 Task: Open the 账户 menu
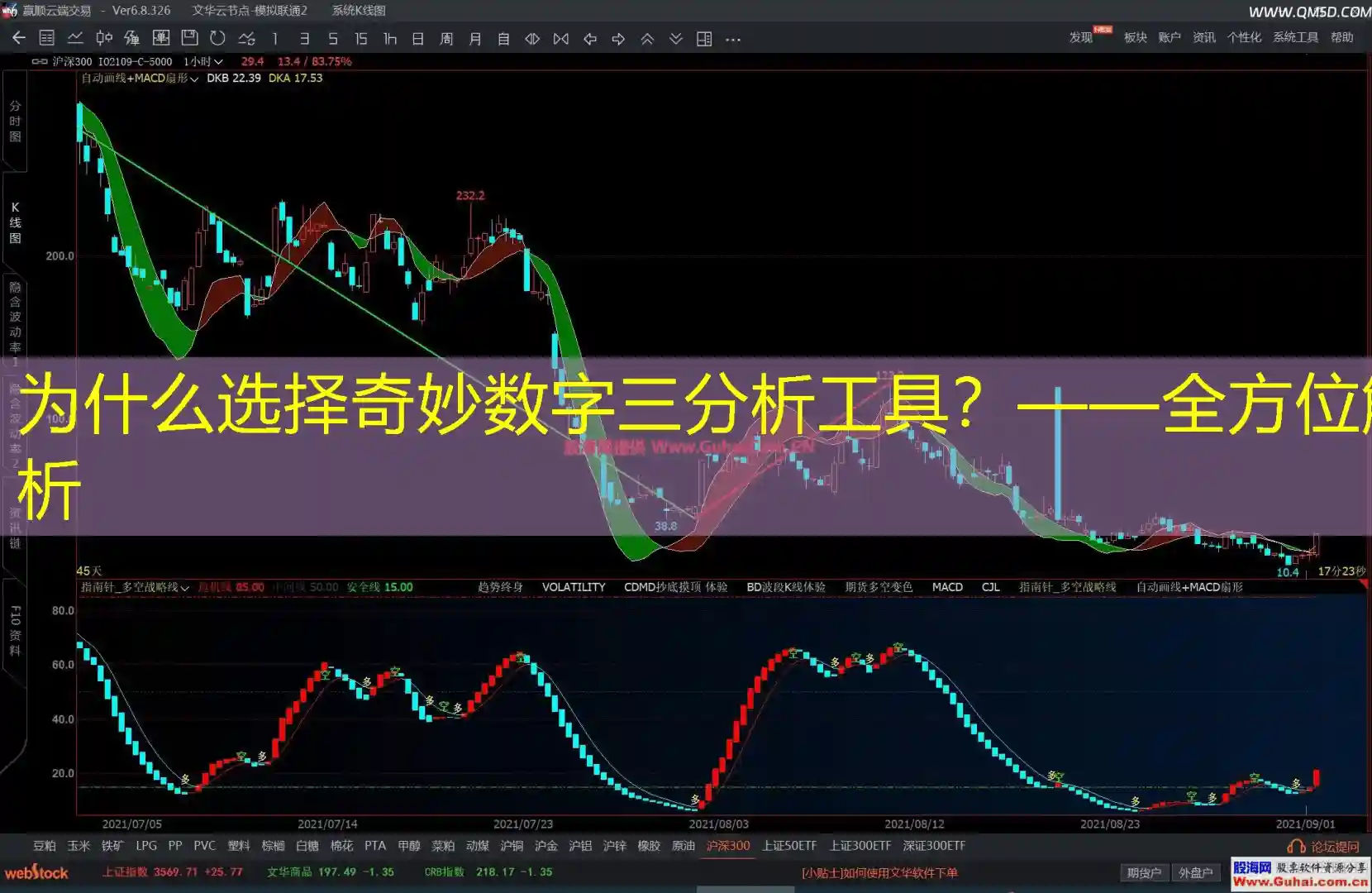click(1170, 37)
